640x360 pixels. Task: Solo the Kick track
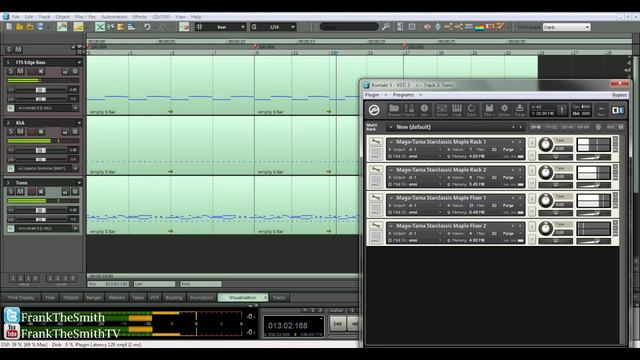(11, 132)
